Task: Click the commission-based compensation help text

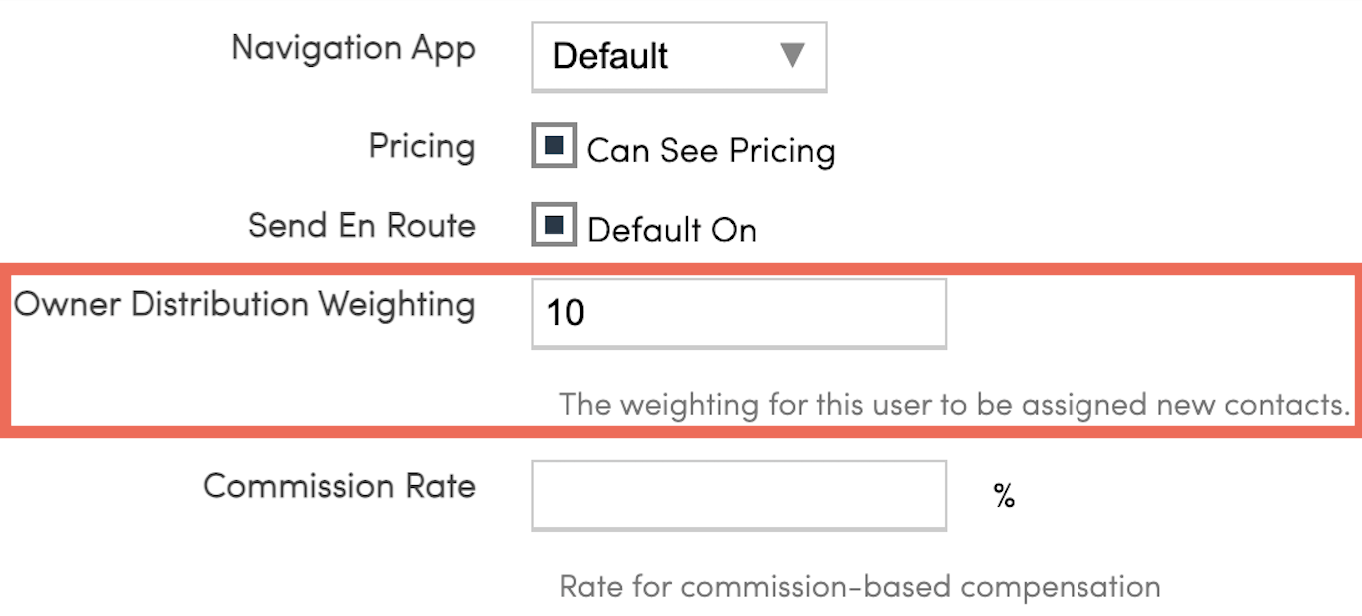Action: (859, 586)
